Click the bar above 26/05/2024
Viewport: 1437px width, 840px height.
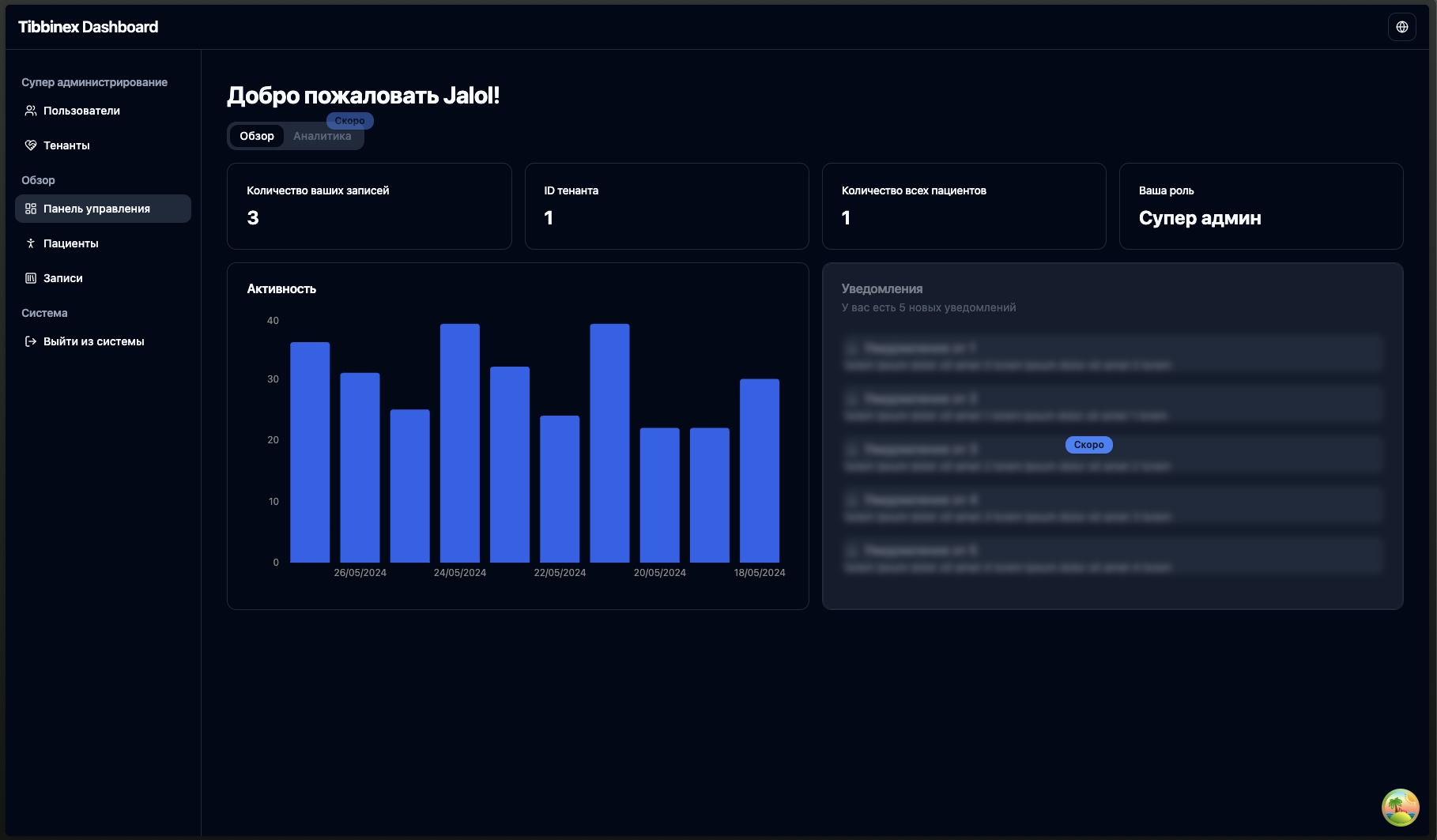pyautogui.click(x=360, y=468)
